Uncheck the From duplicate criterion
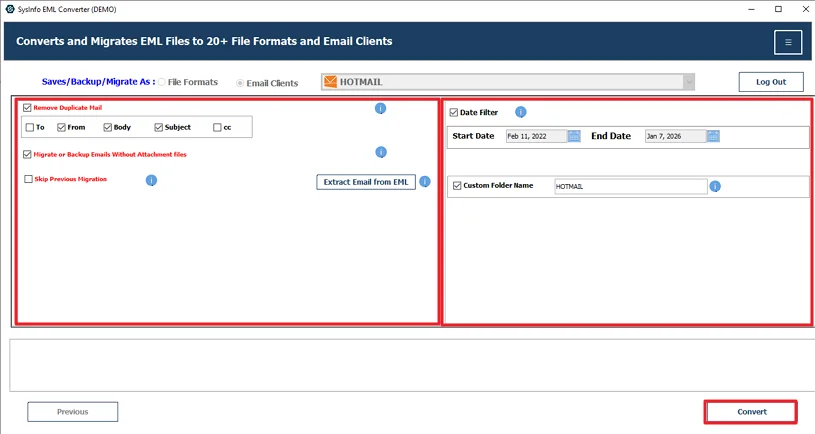 coord(61,127)
